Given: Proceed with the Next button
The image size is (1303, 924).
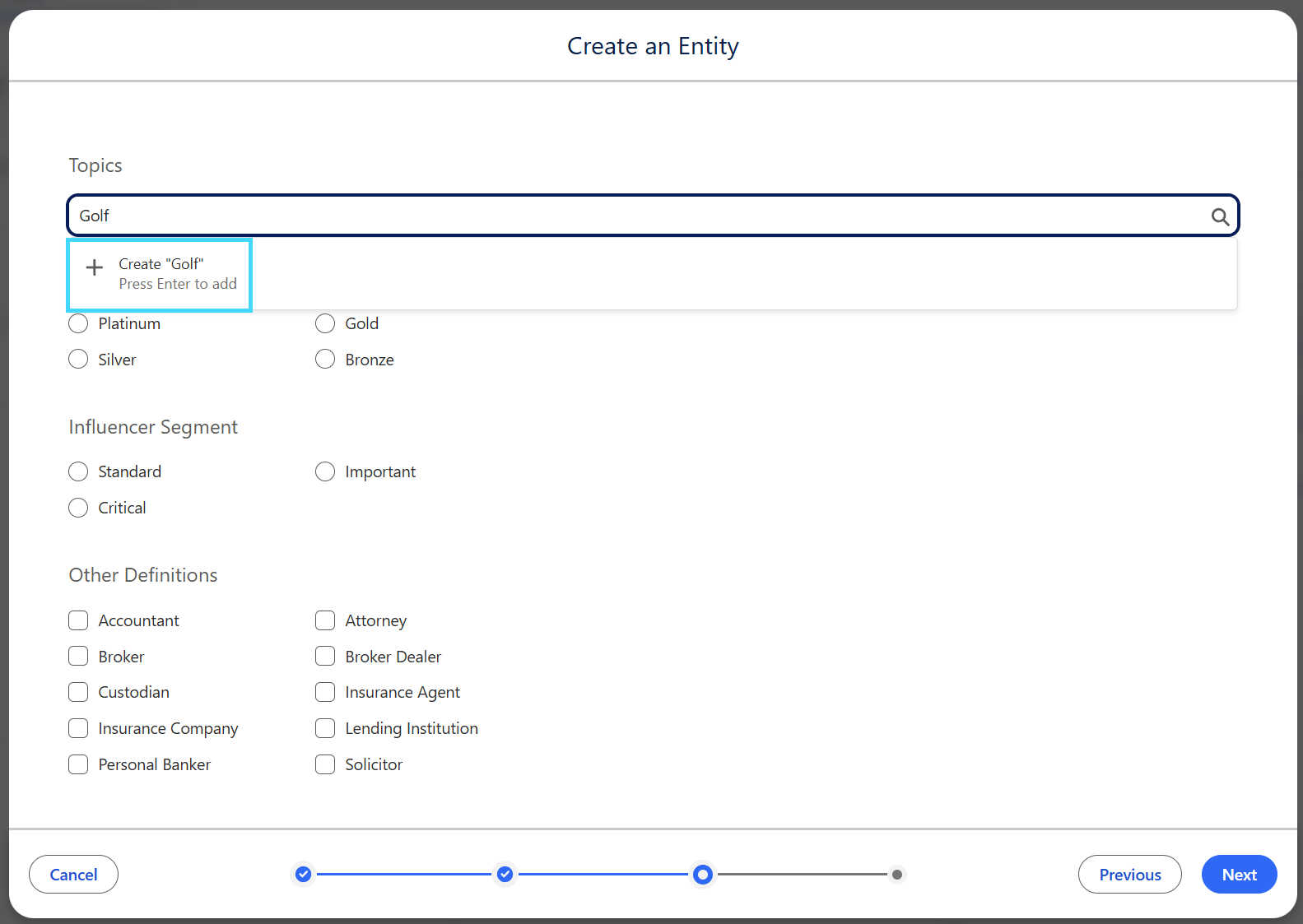Looking at the screenshot, I should click(1240, 875).
